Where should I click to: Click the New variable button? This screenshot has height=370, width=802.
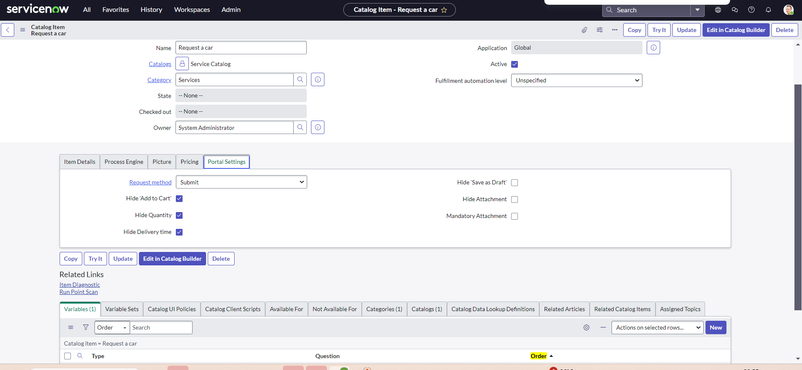click(x=716, y=328)
